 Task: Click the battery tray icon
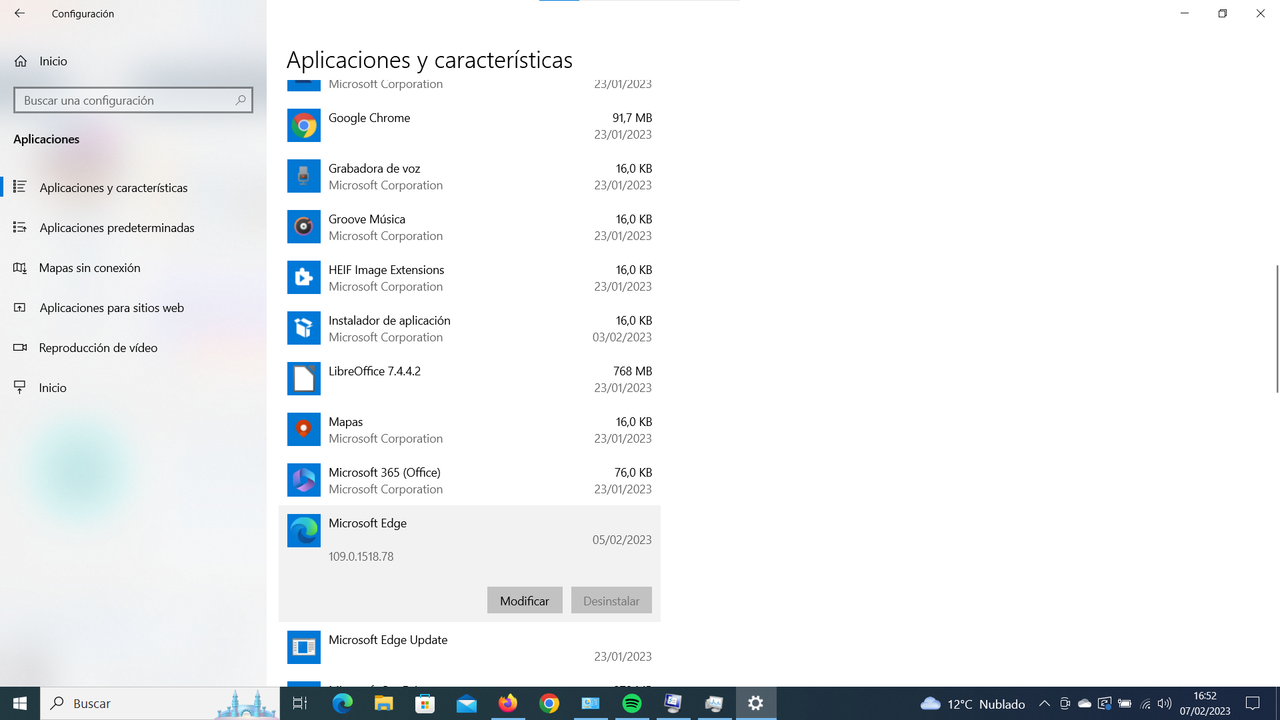[x=1125, y=703]
